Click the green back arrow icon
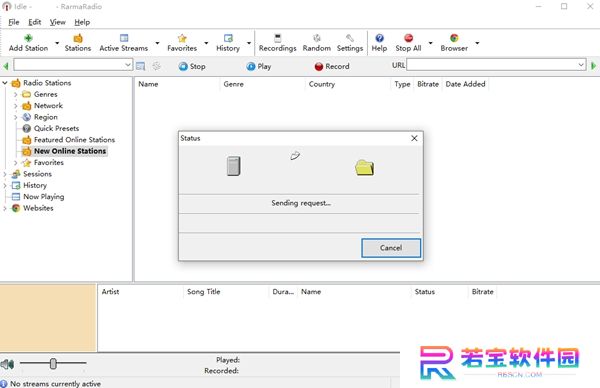Viewport: 600px width, 388px height. tap(6, 66)
